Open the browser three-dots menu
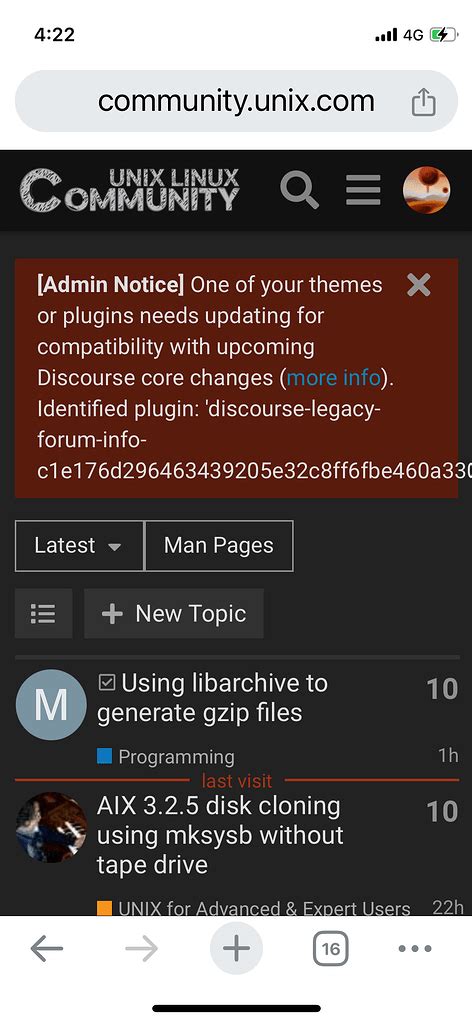Image resolution: width=472 pixels, height=1024 pixels. (x=415, y=949)
